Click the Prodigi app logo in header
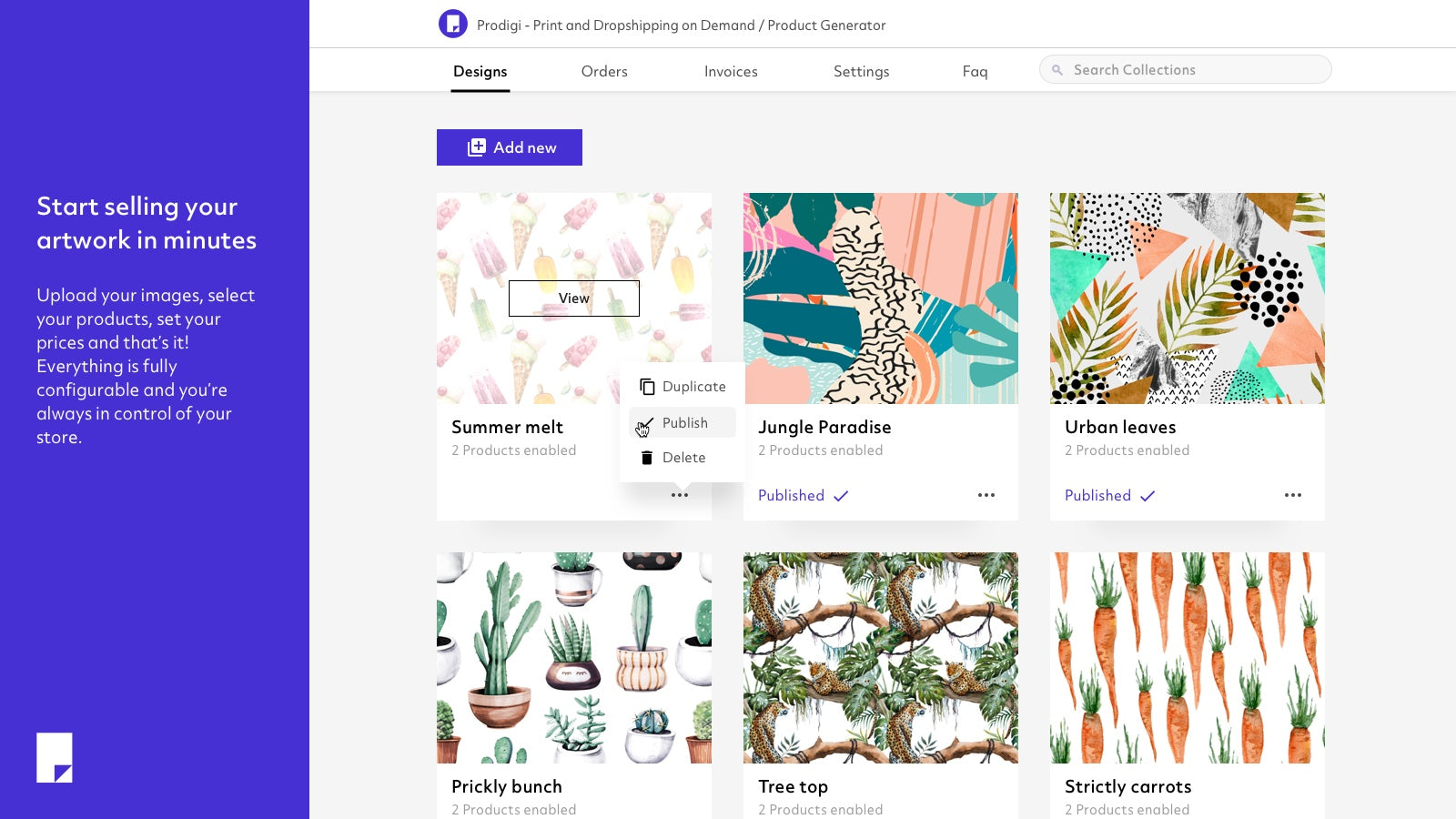The width and height of the screenshot is (1456, 819). coord(452,24)
